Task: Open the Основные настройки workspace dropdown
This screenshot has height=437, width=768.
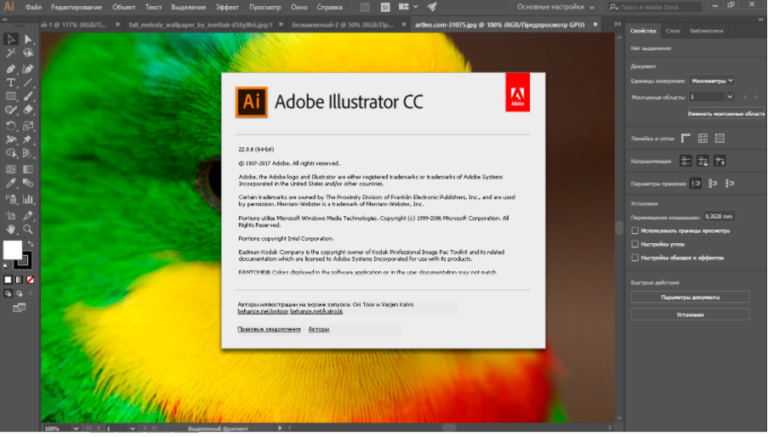Action: point(555,7)
